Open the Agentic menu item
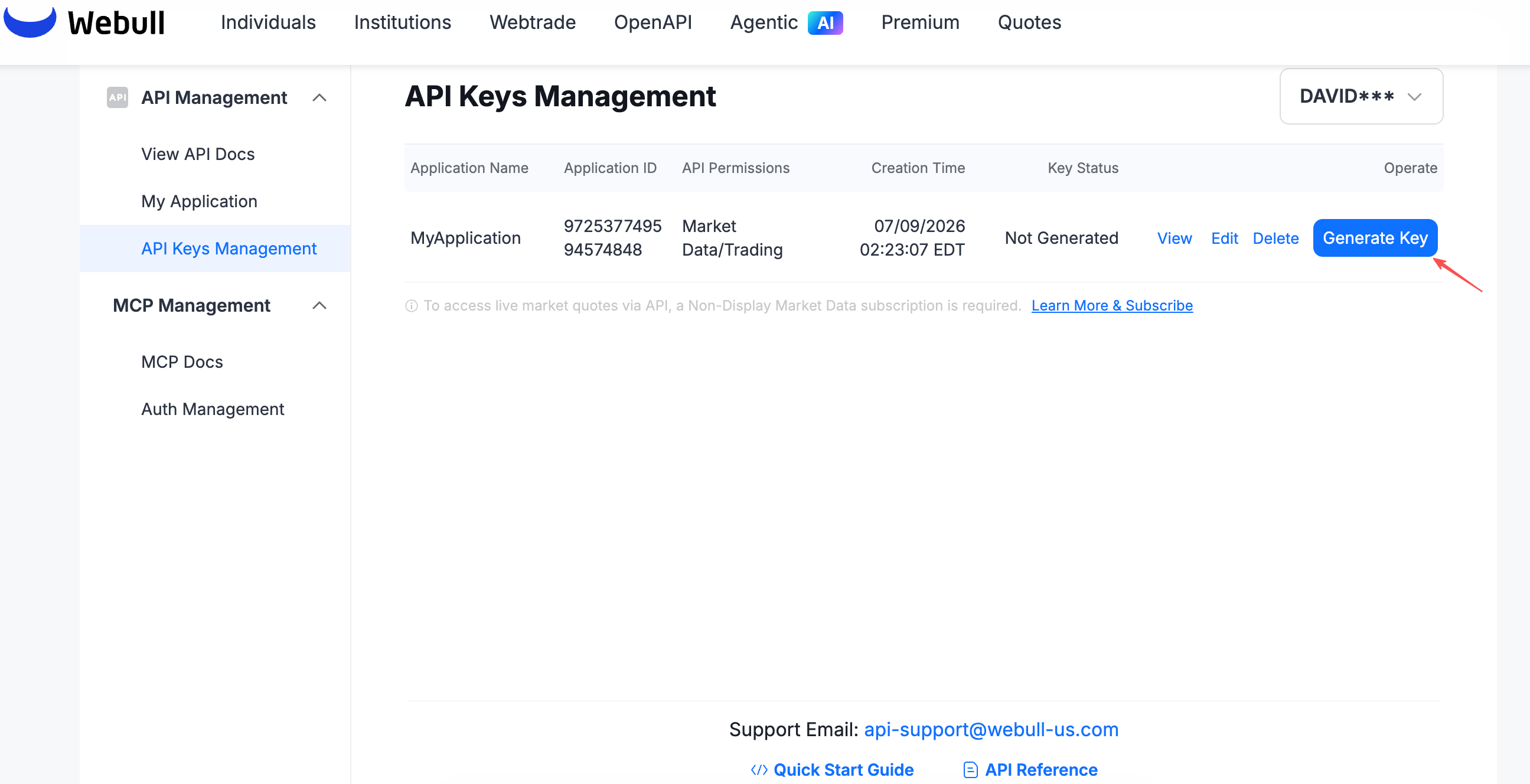 764,22
